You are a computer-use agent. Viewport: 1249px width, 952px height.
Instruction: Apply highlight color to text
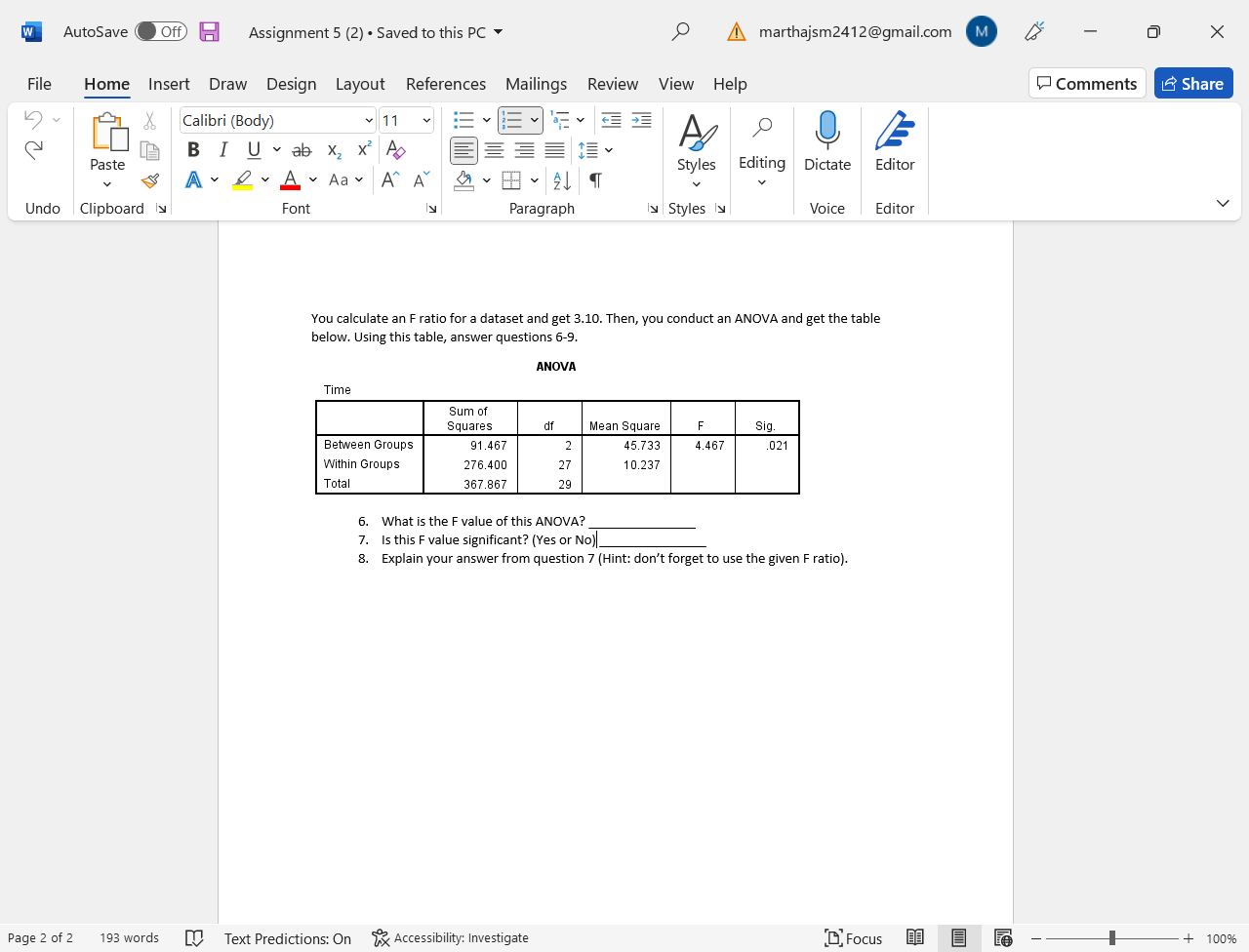tap(242, 179)
